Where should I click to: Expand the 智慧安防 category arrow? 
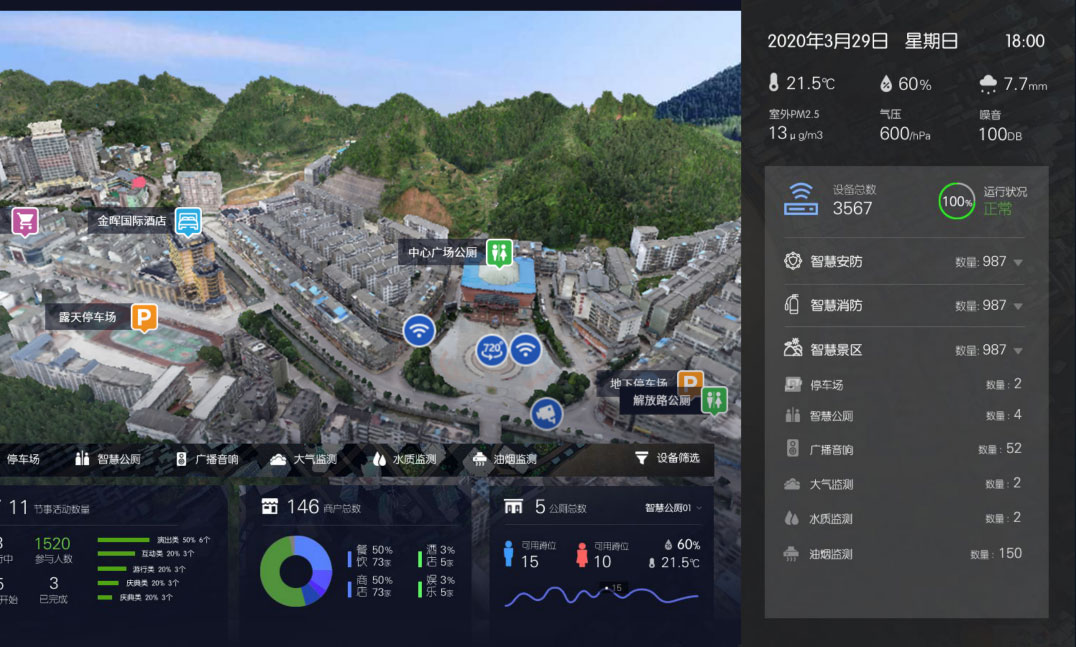pos(1018,262)
